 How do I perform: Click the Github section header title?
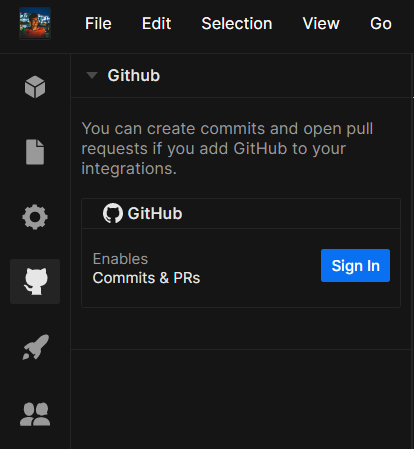(x=134, y=75)
